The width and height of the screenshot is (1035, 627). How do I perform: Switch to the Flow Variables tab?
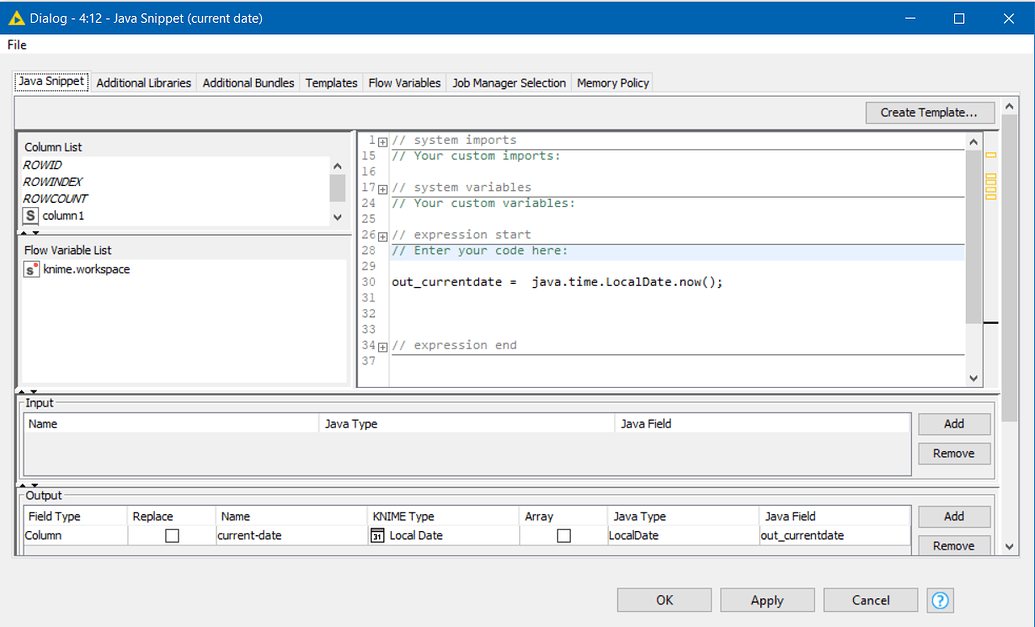[x=404, y=83]
